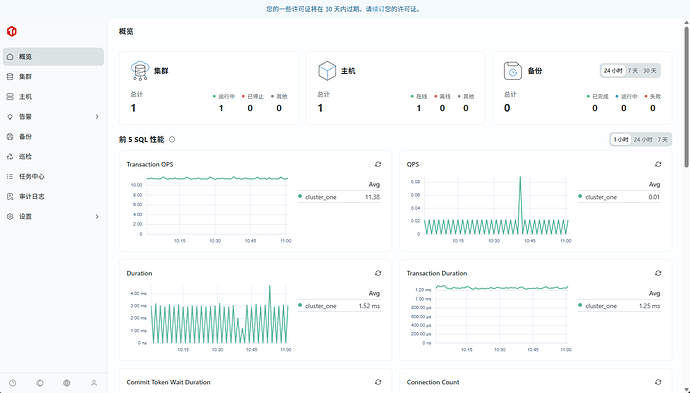Refresh the Transaction Duration chart
This screenshot has height=393, width=690.
pyautogui.click(x=658, y=273)
